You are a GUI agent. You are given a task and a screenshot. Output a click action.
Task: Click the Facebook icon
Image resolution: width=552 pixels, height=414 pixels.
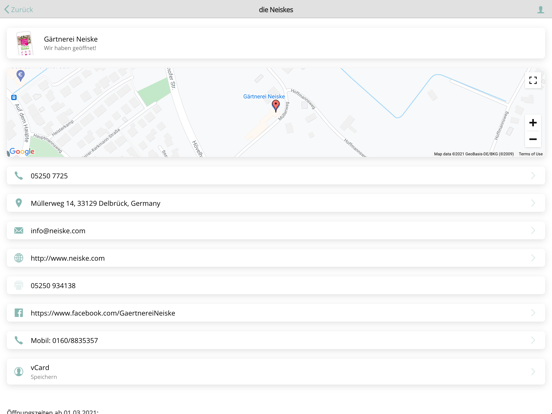click(x=19, y=313)
